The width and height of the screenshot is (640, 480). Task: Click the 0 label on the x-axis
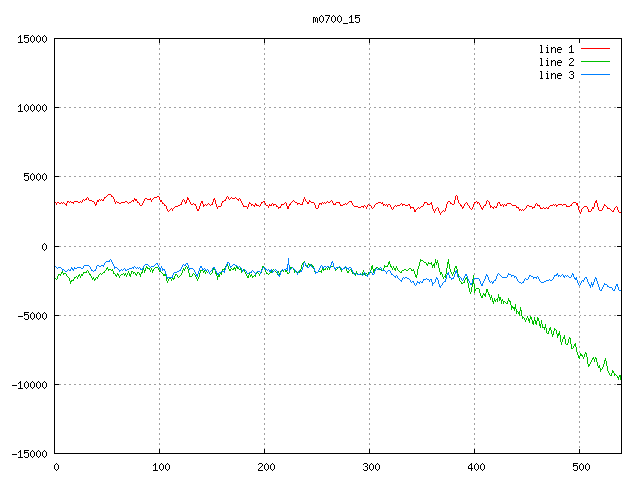point(56,467)
